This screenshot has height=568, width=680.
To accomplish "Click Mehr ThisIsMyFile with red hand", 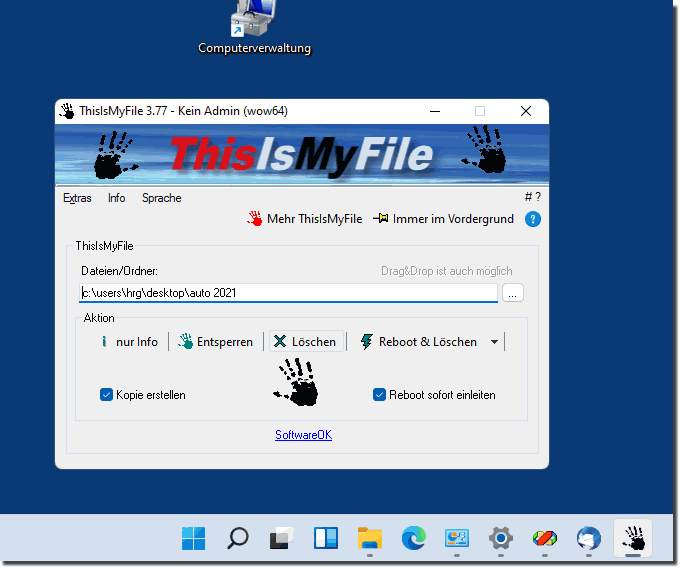I will point(304,219).
